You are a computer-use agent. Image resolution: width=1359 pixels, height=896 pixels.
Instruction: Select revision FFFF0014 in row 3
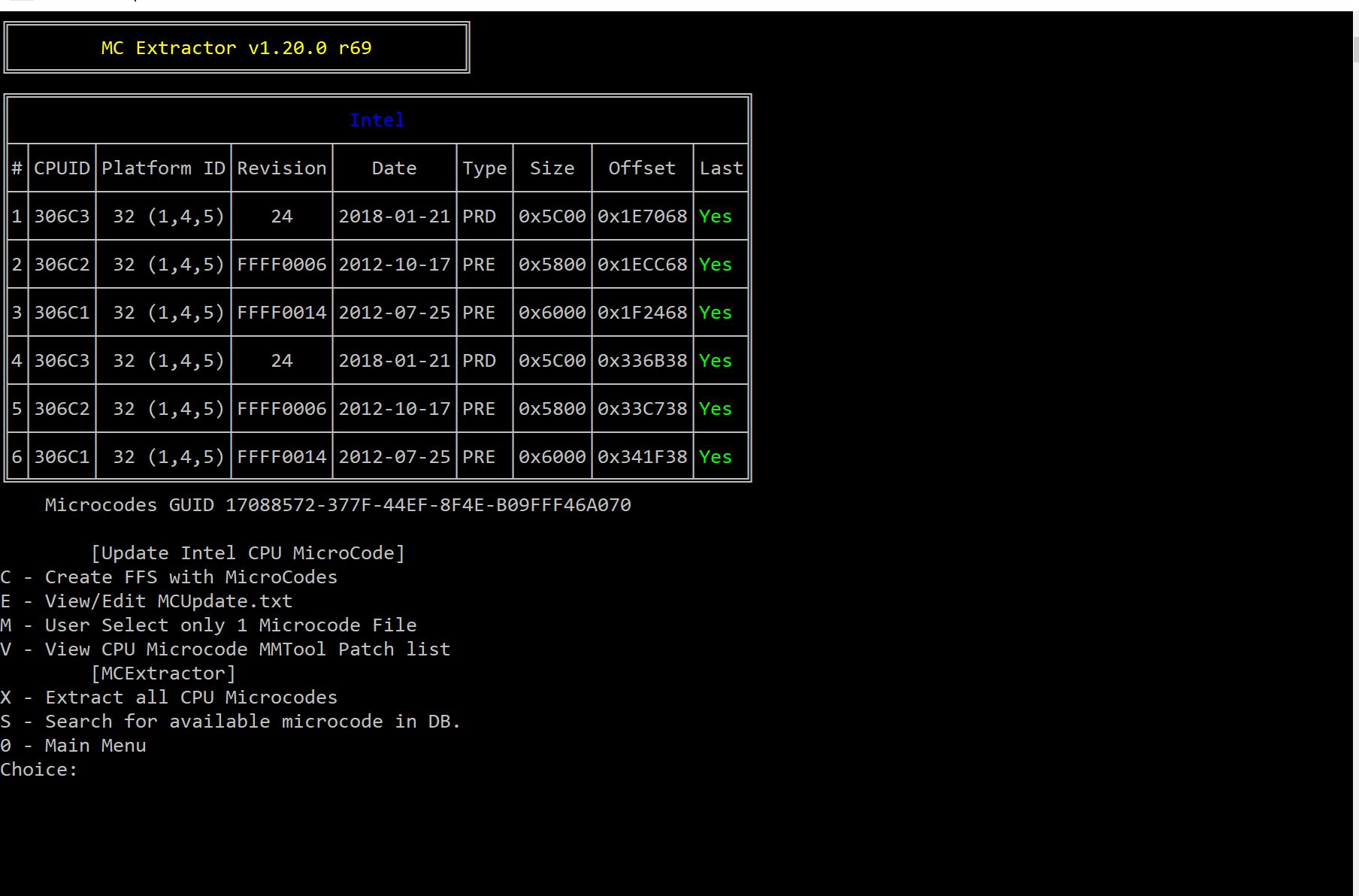pos(282,313)
